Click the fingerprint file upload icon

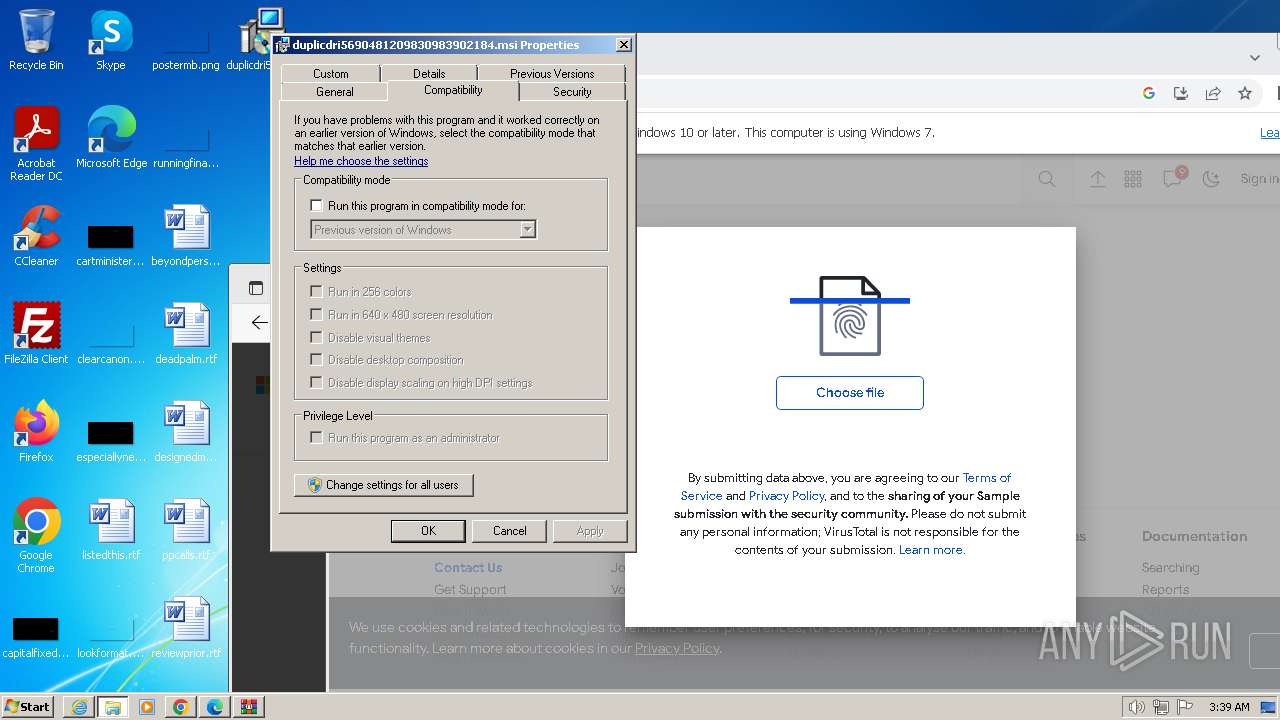850,316
